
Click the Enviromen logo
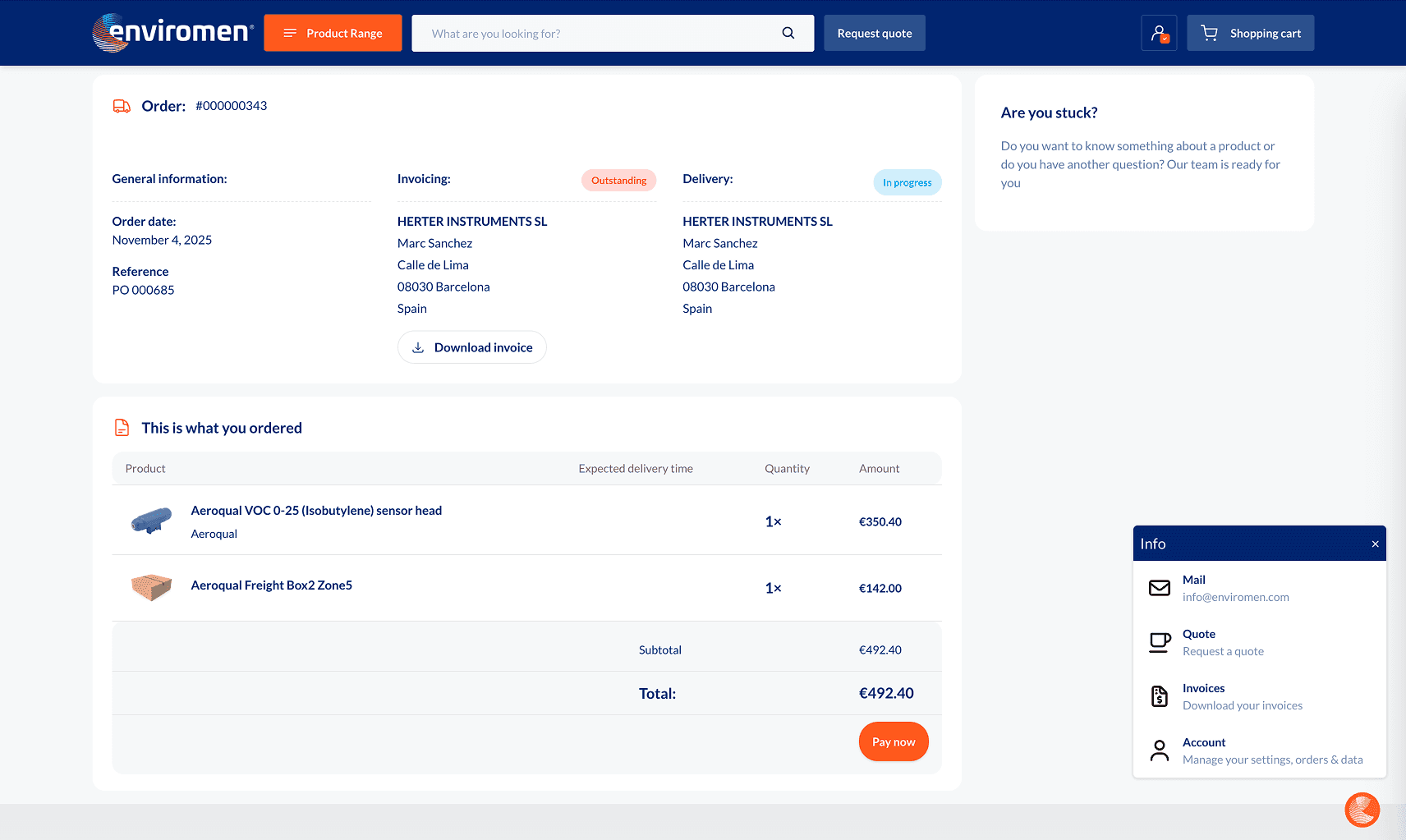coord(173,33)
